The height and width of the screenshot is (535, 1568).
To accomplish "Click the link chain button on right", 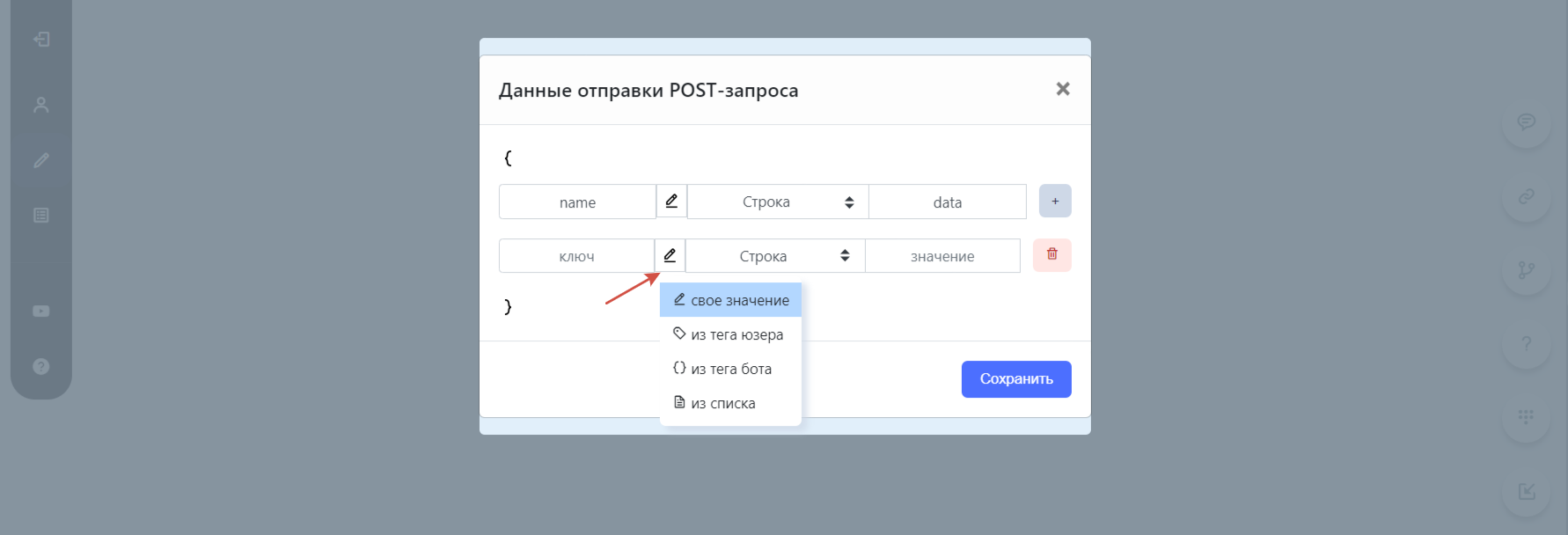I will pos(1527,196).
